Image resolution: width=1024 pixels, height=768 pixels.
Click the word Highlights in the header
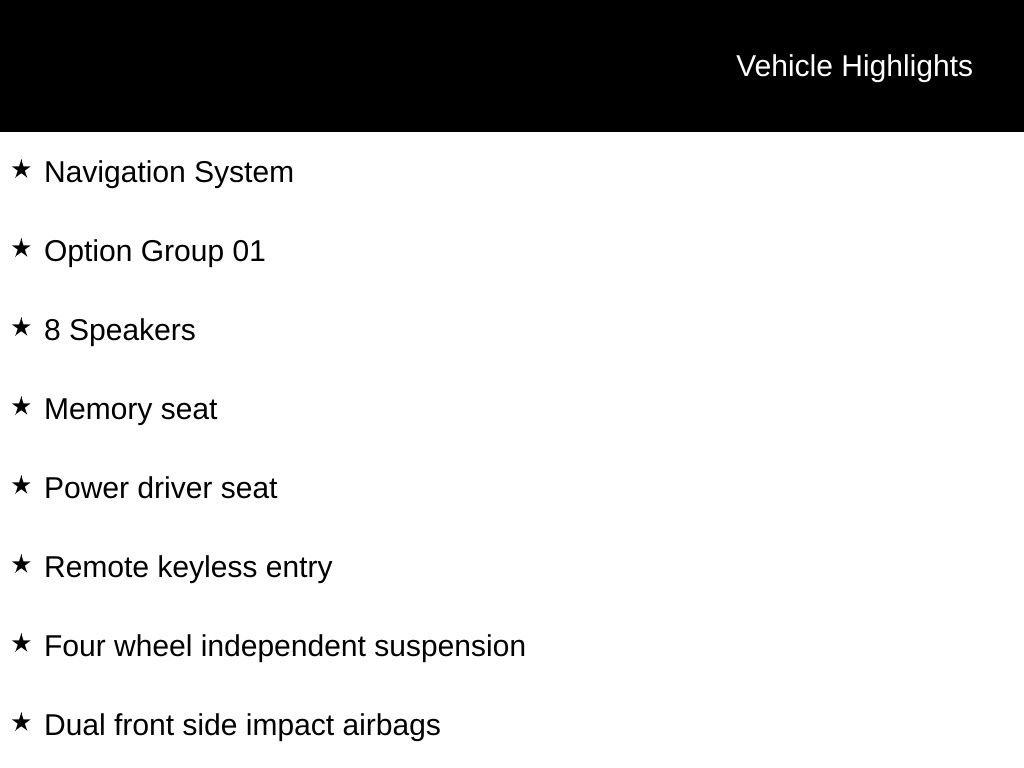907,67
